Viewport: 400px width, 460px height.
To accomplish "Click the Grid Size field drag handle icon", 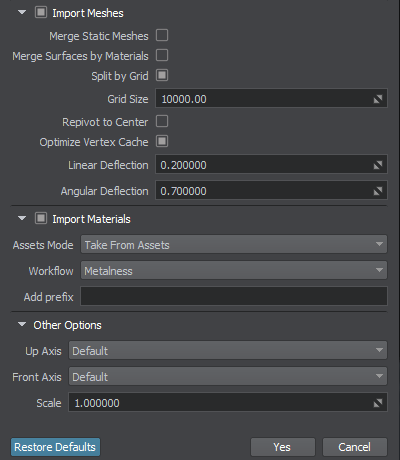I will click(x=378, y=99).
